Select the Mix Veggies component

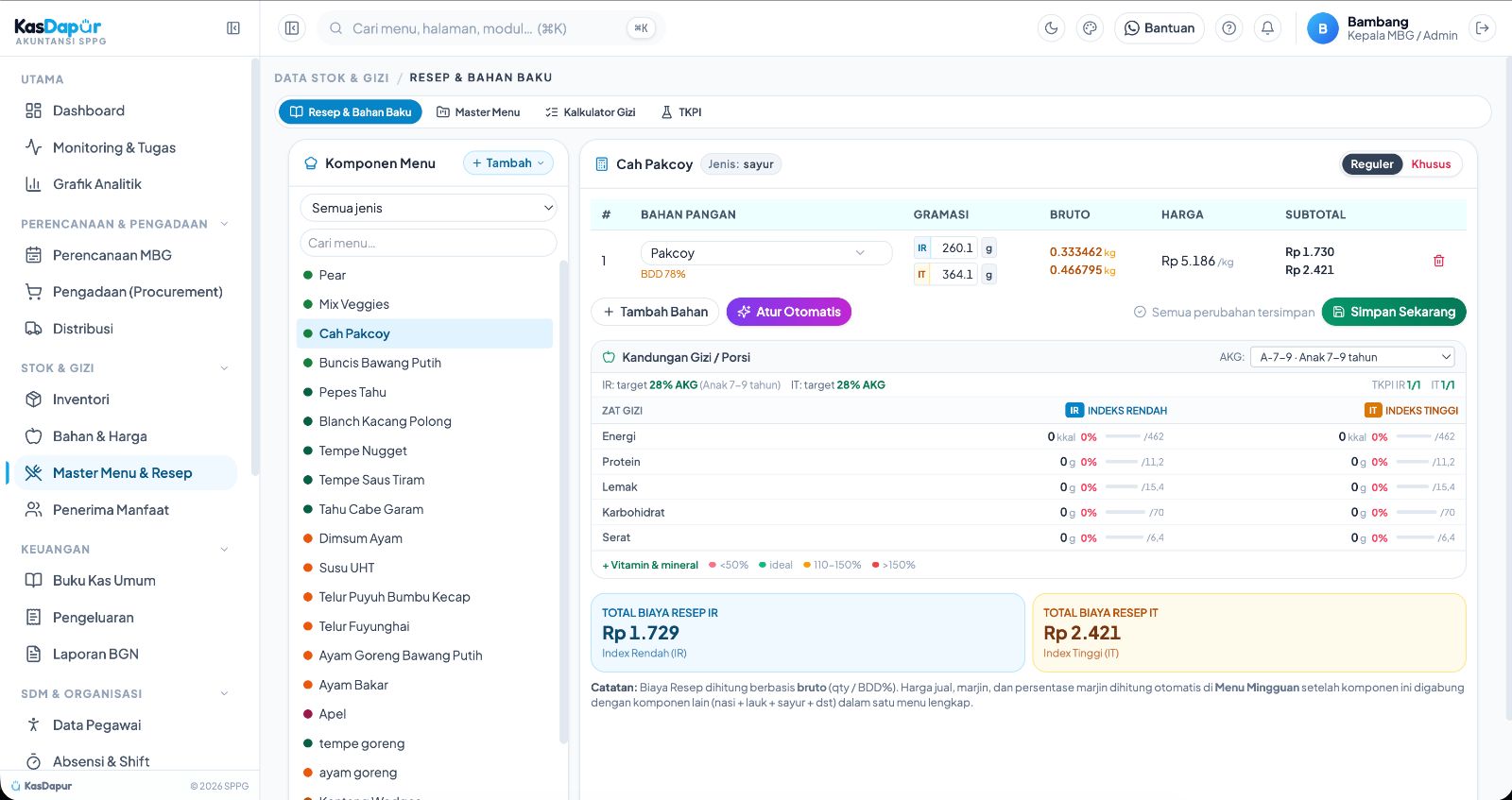pos(424,304)
